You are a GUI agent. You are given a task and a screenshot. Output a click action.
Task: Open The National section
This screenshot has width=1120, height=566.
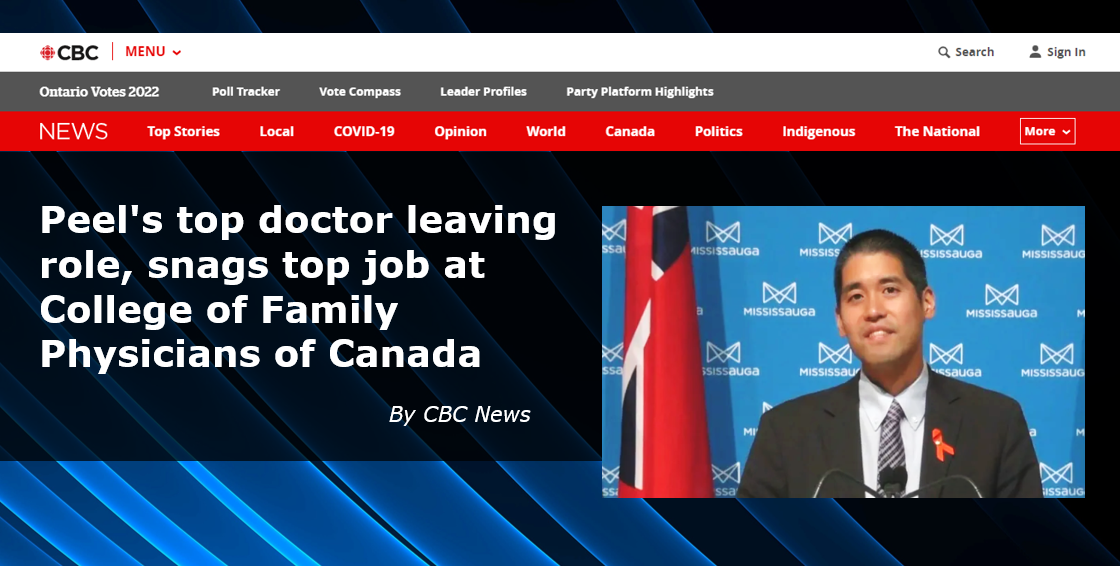coord(937,131)
